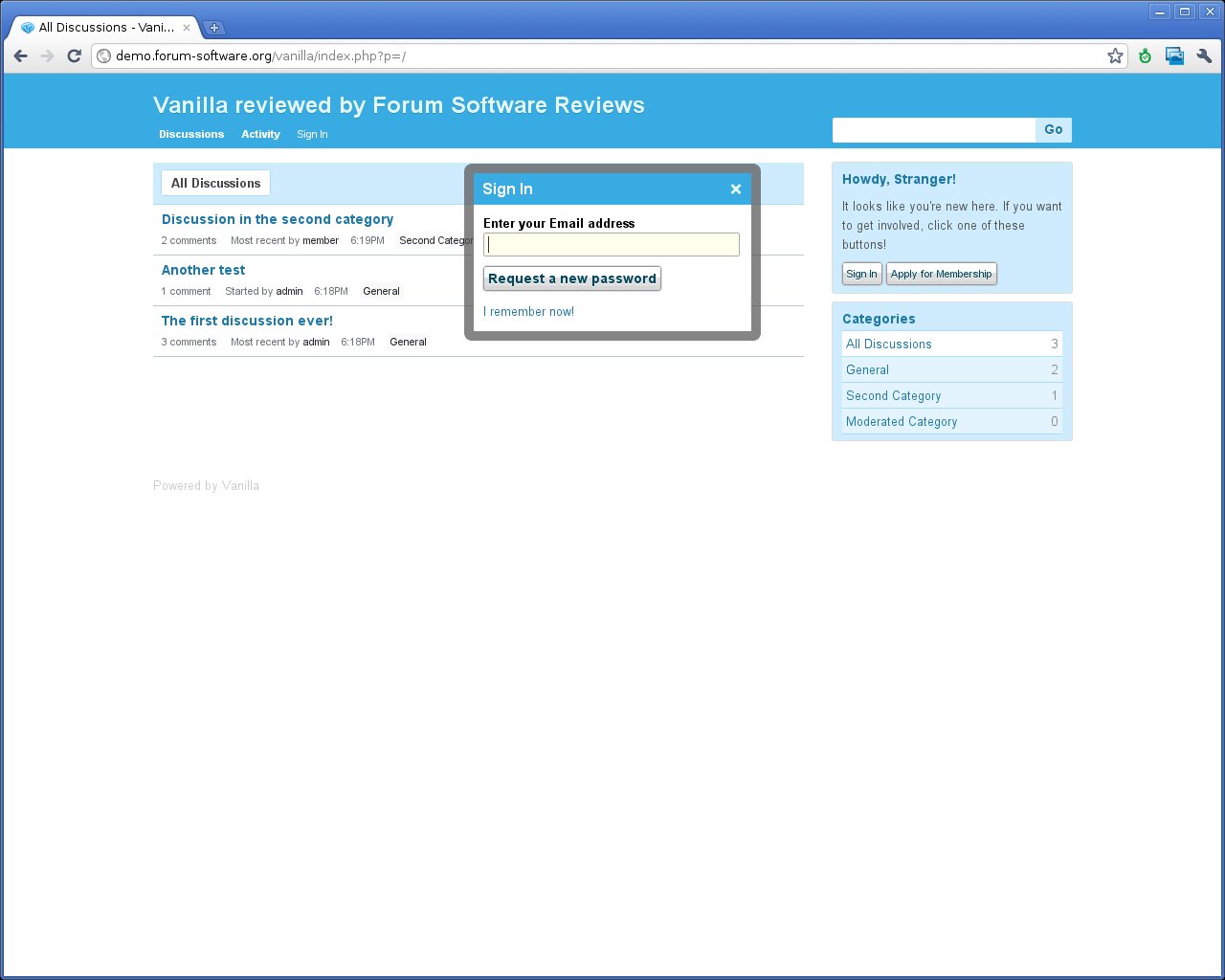Click the General tag on Another test
Viewport: 1225px width, 980px height.
tap(381, 291)
